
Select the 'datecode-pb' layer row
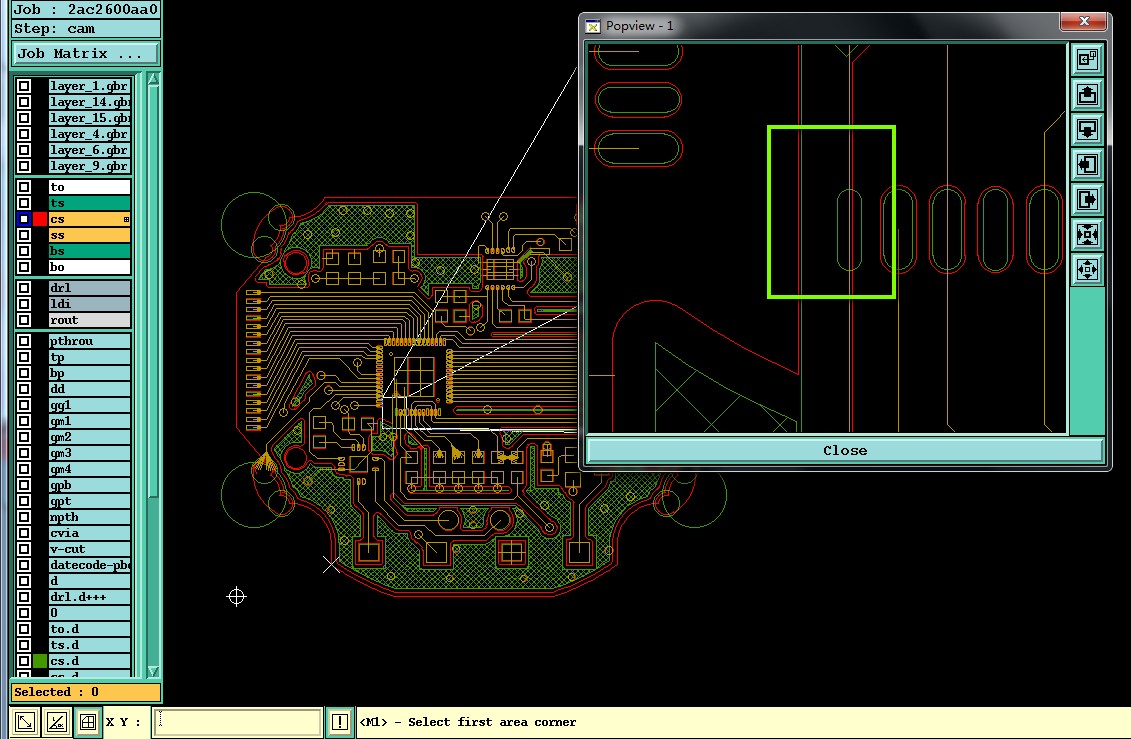[89, 565]
